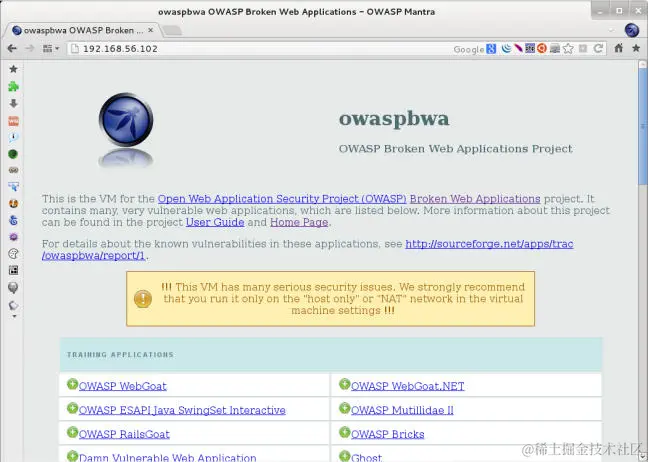The width and height of the screenshot is (648, 462).
Task: Open the toolbar menu dropdown beside forward arrow
Action: (x=50, y=49)
